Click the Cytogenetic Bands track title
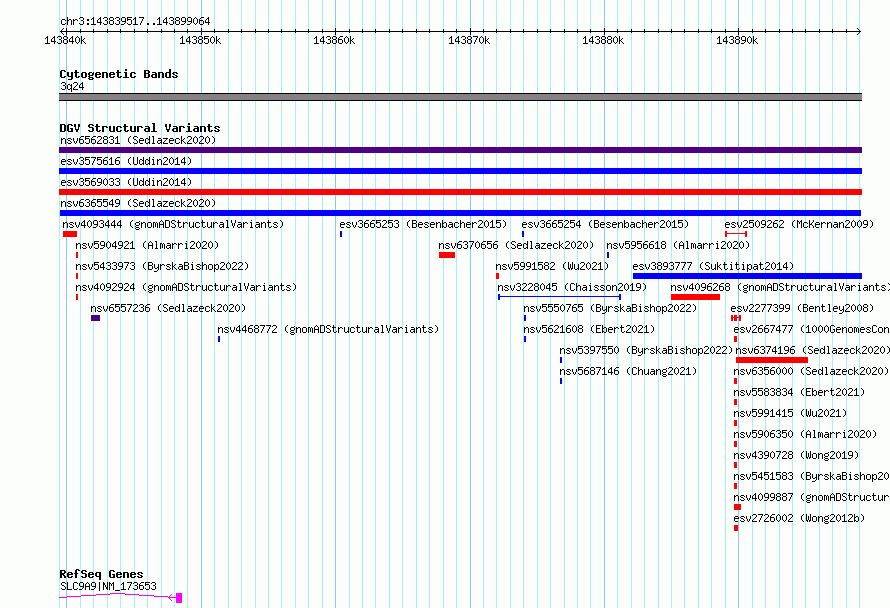 coord(119,74)
